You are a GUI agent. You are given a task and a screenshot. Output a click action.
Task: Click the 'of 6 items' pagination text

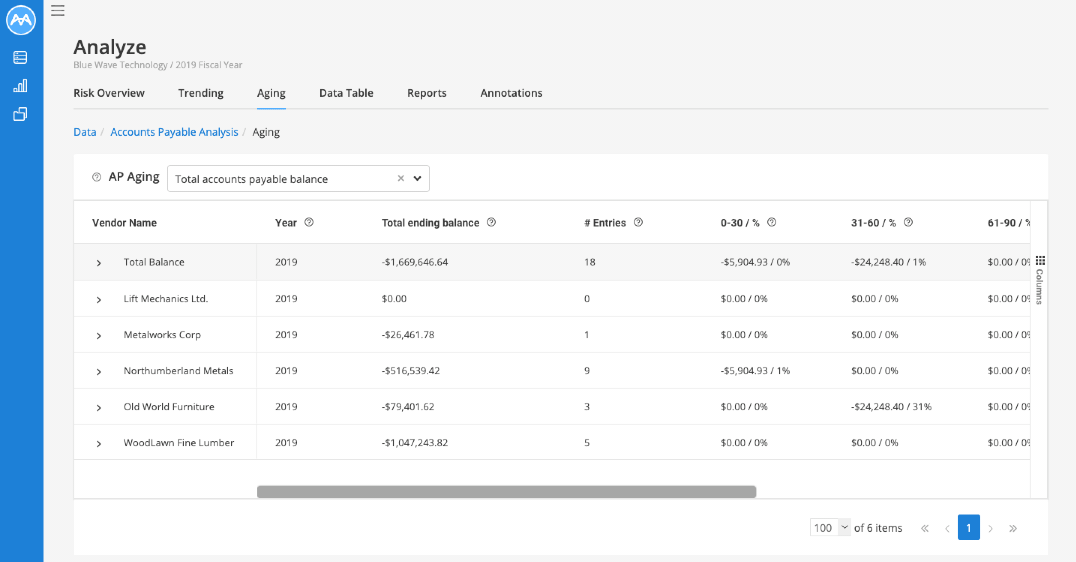click(x=878, y=528)
